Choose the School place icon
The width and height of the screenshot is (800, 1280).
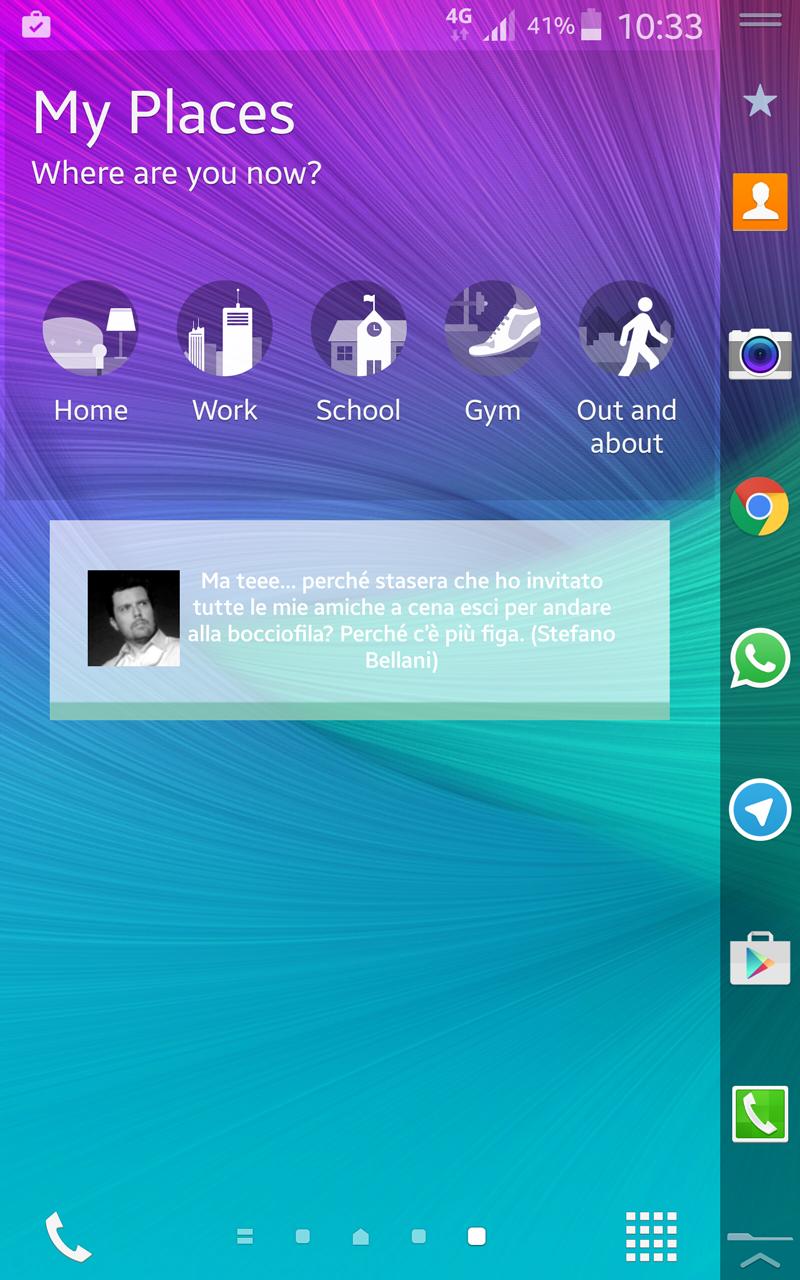click(358, 328)
